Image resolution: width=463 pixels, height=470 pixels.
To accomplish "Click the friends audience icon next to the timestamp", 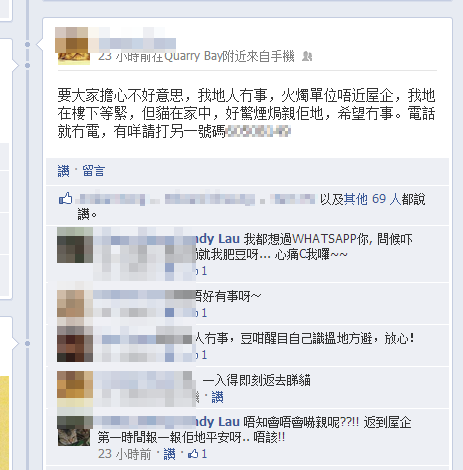I will coord(307,56).
